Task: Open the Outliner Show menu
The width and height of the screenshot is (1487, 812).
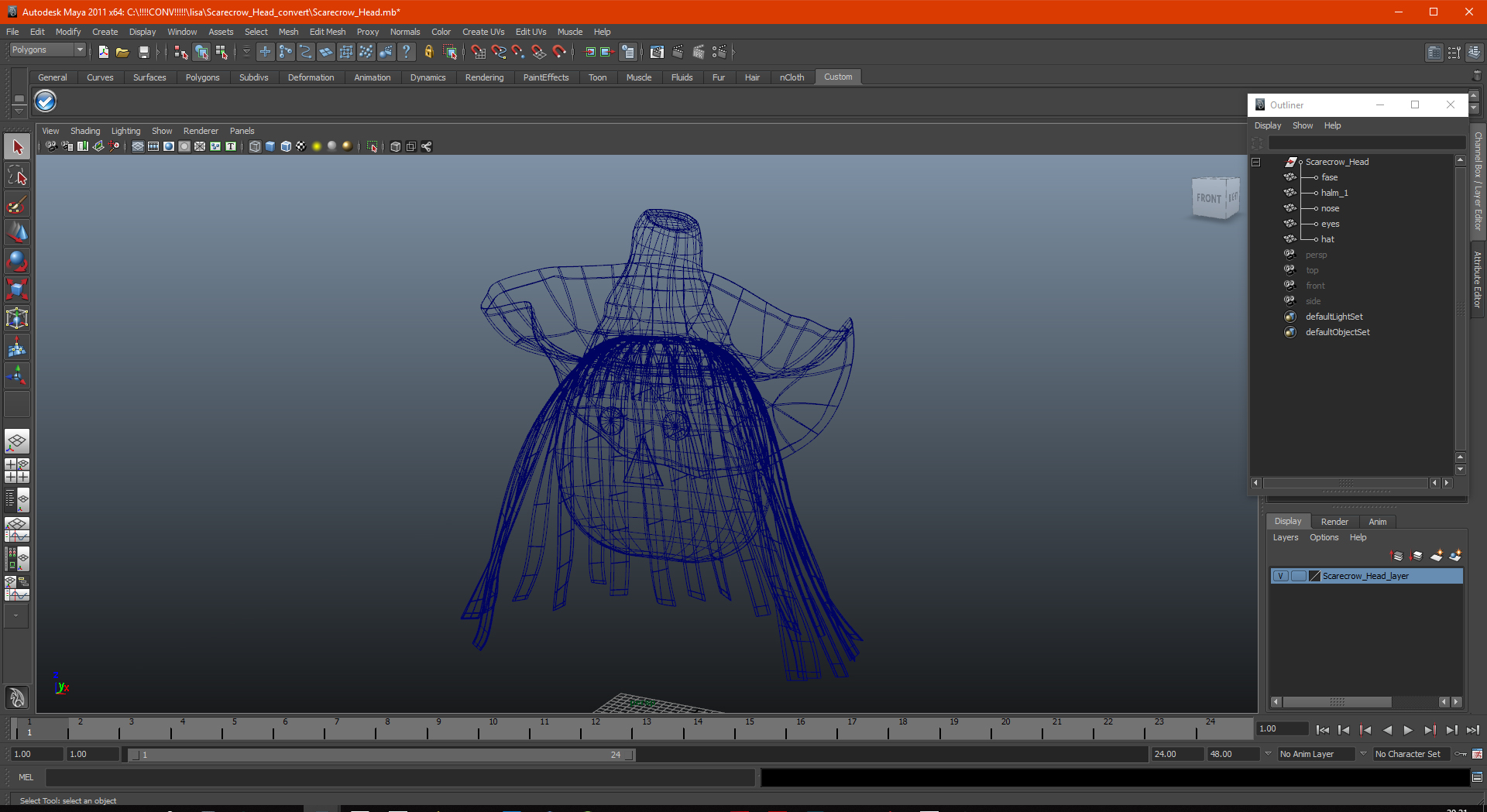Action: [x=1303, y=125]
